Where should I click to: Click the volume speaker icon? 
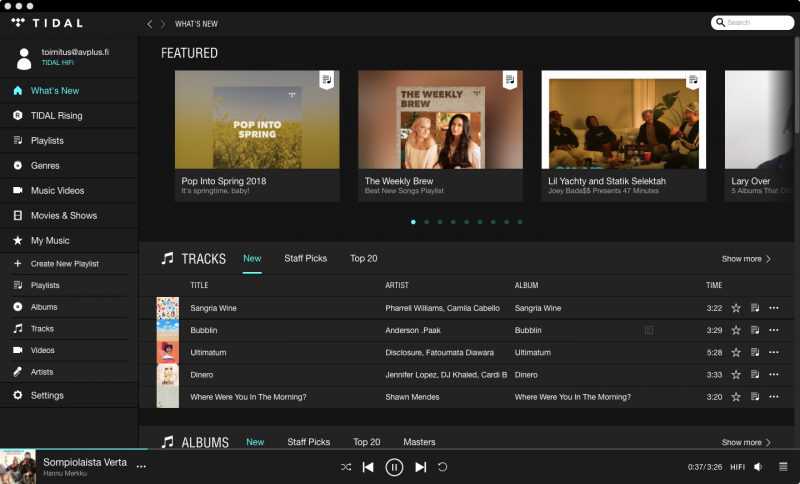759,467
